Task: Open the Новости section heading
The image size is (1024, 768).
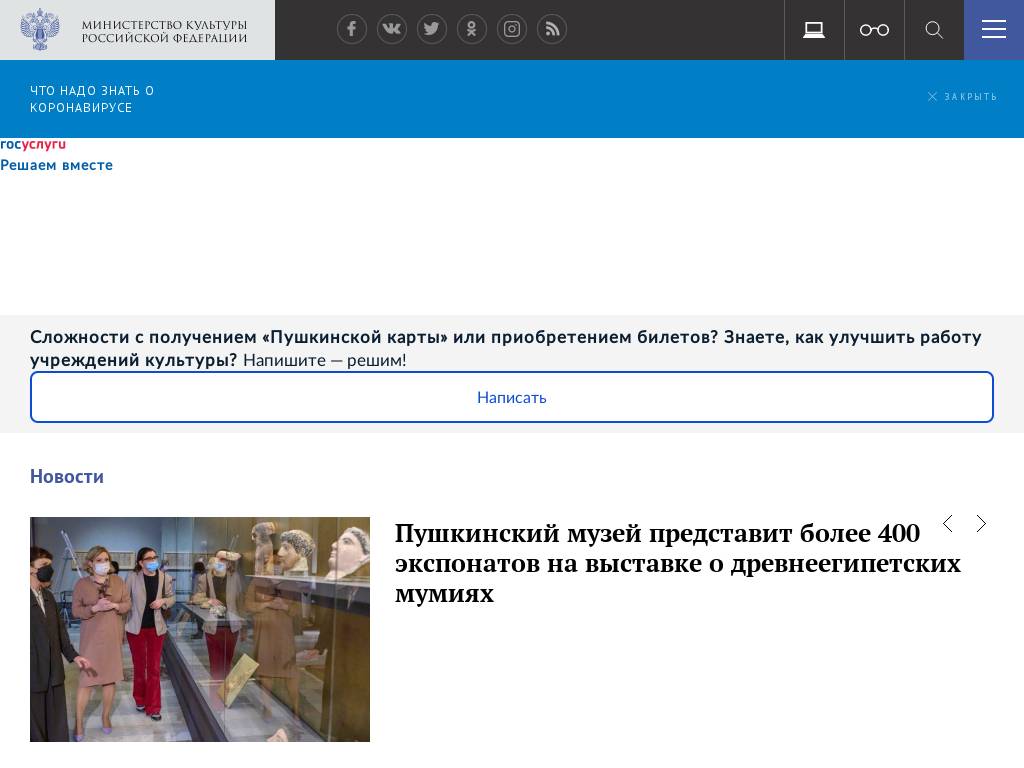Action: pos(67,476)
